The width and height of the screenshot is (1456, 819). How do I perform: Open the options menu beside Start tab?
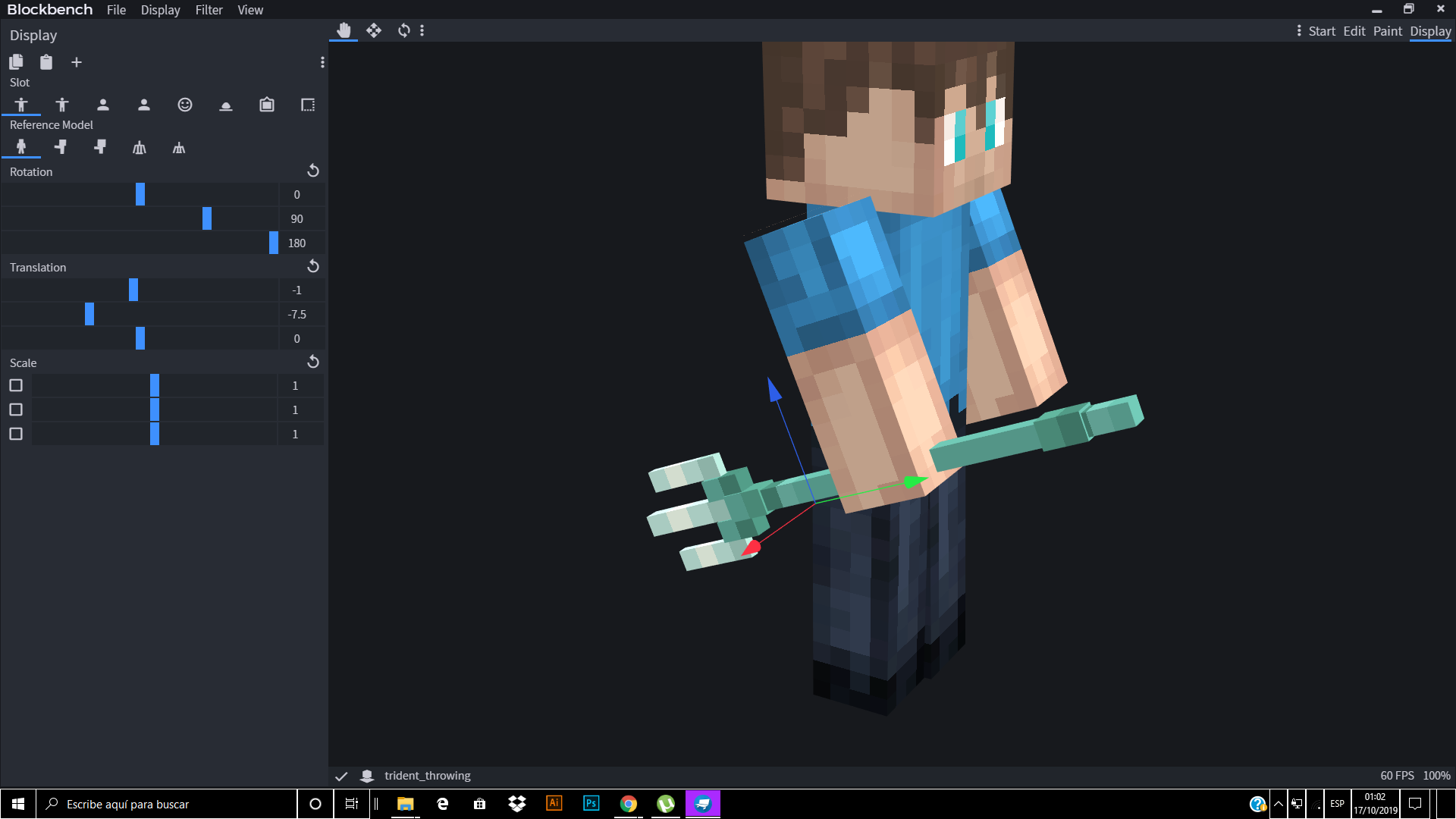[1299, 30]
